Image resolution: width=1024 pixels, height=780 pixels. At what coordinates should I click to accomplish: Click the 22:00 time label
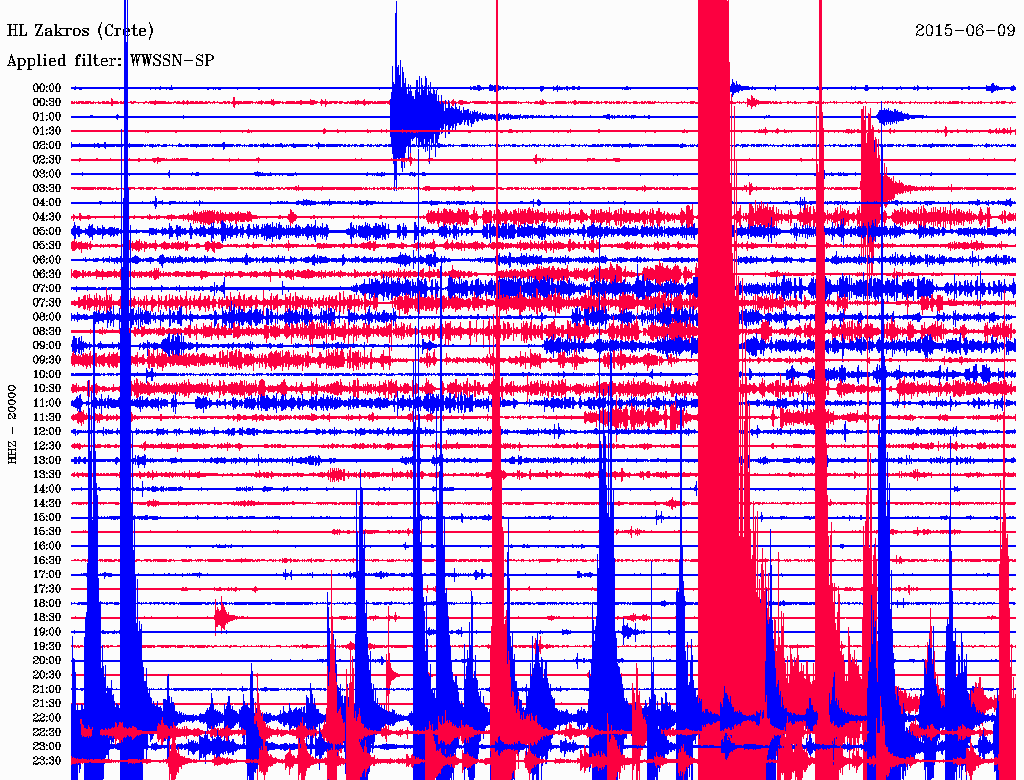click(47, 718)
